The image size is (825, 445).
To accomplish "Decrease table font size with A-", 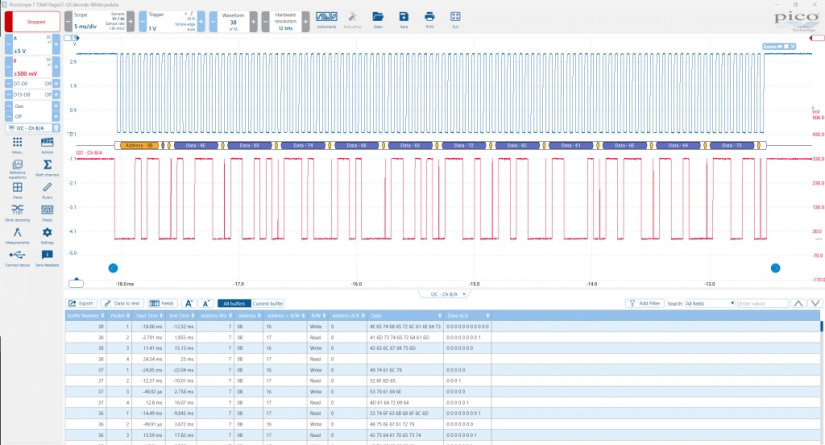I will pos(206,304).
